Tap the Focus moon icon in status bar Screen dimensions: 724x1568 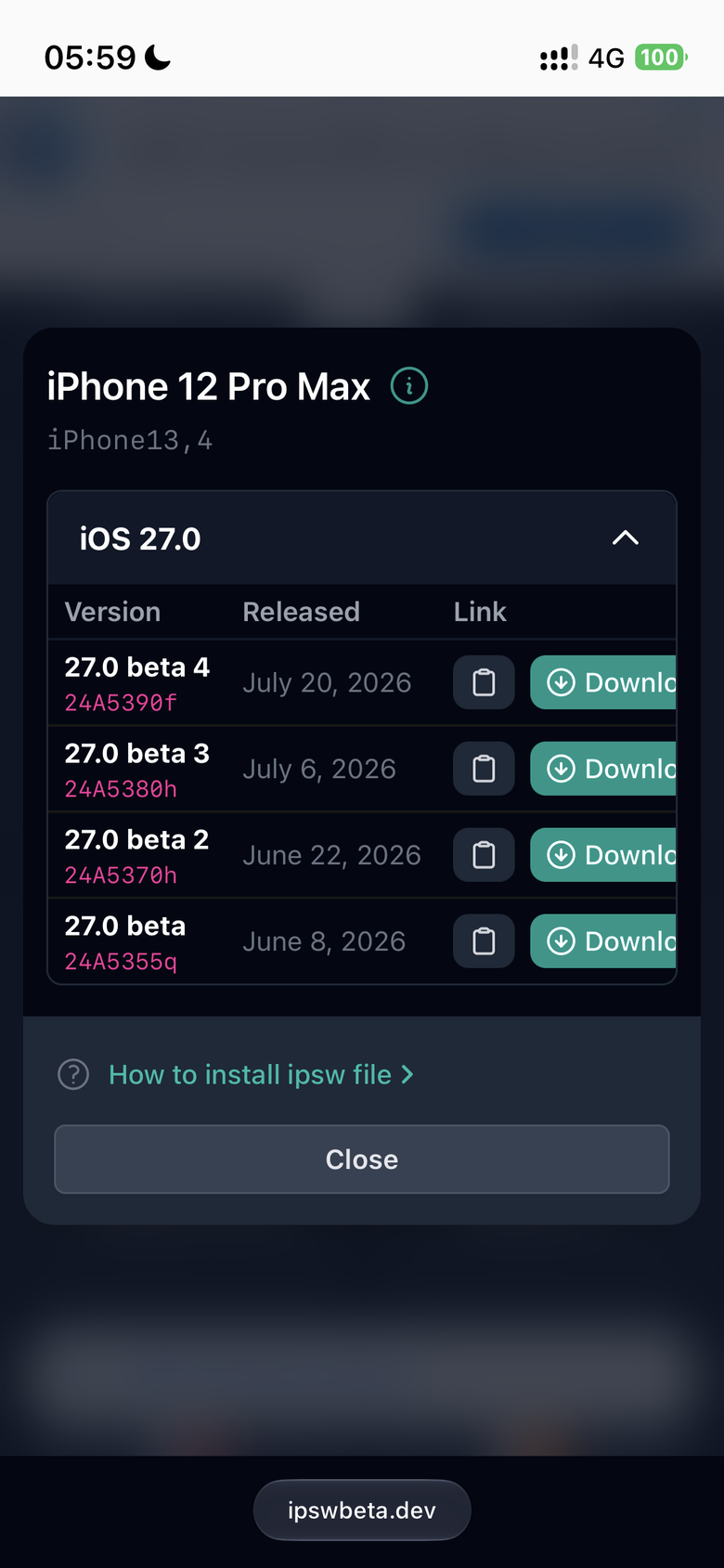pyautogui.click(x=158, y=58)
